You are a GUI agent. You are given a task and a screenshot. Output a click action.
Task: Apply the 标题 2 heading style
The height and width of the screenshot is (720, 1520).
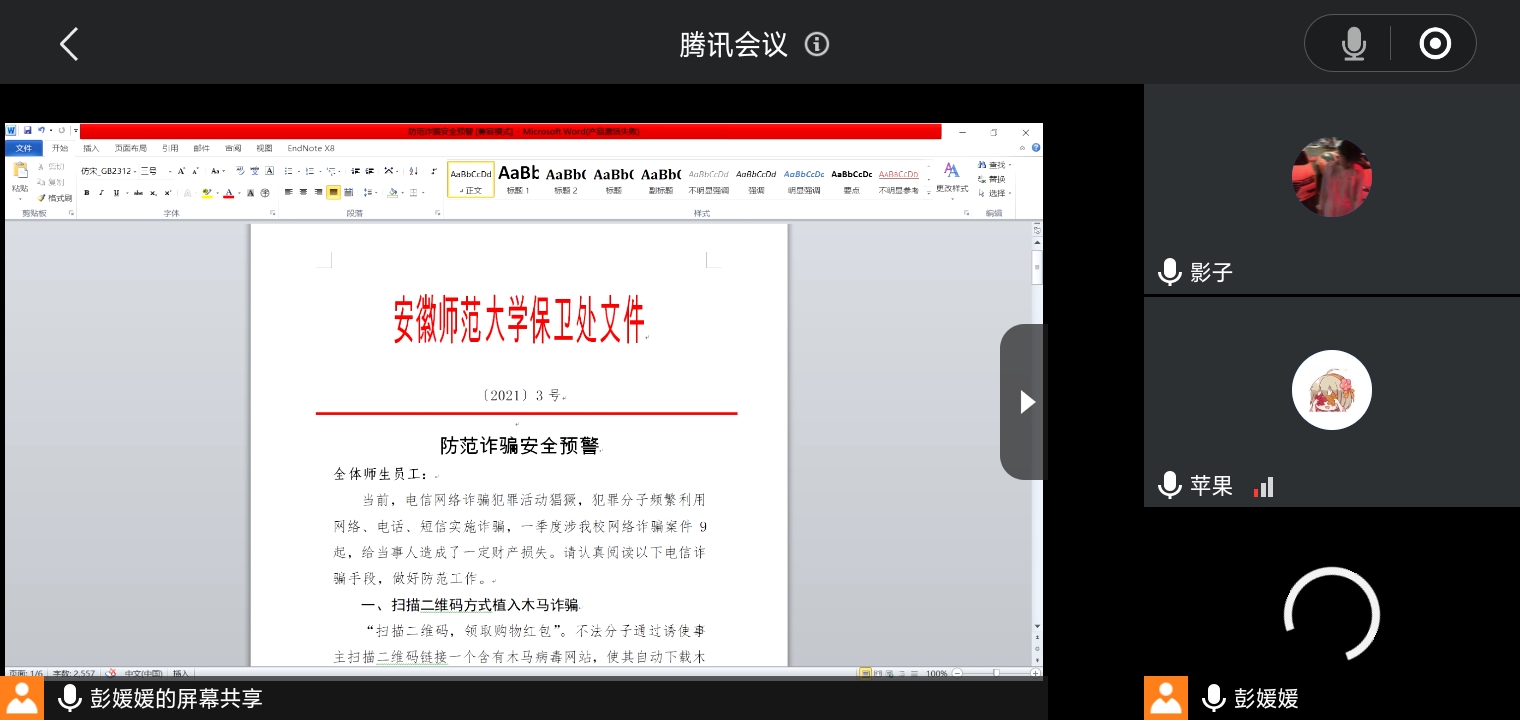point(566,179)
